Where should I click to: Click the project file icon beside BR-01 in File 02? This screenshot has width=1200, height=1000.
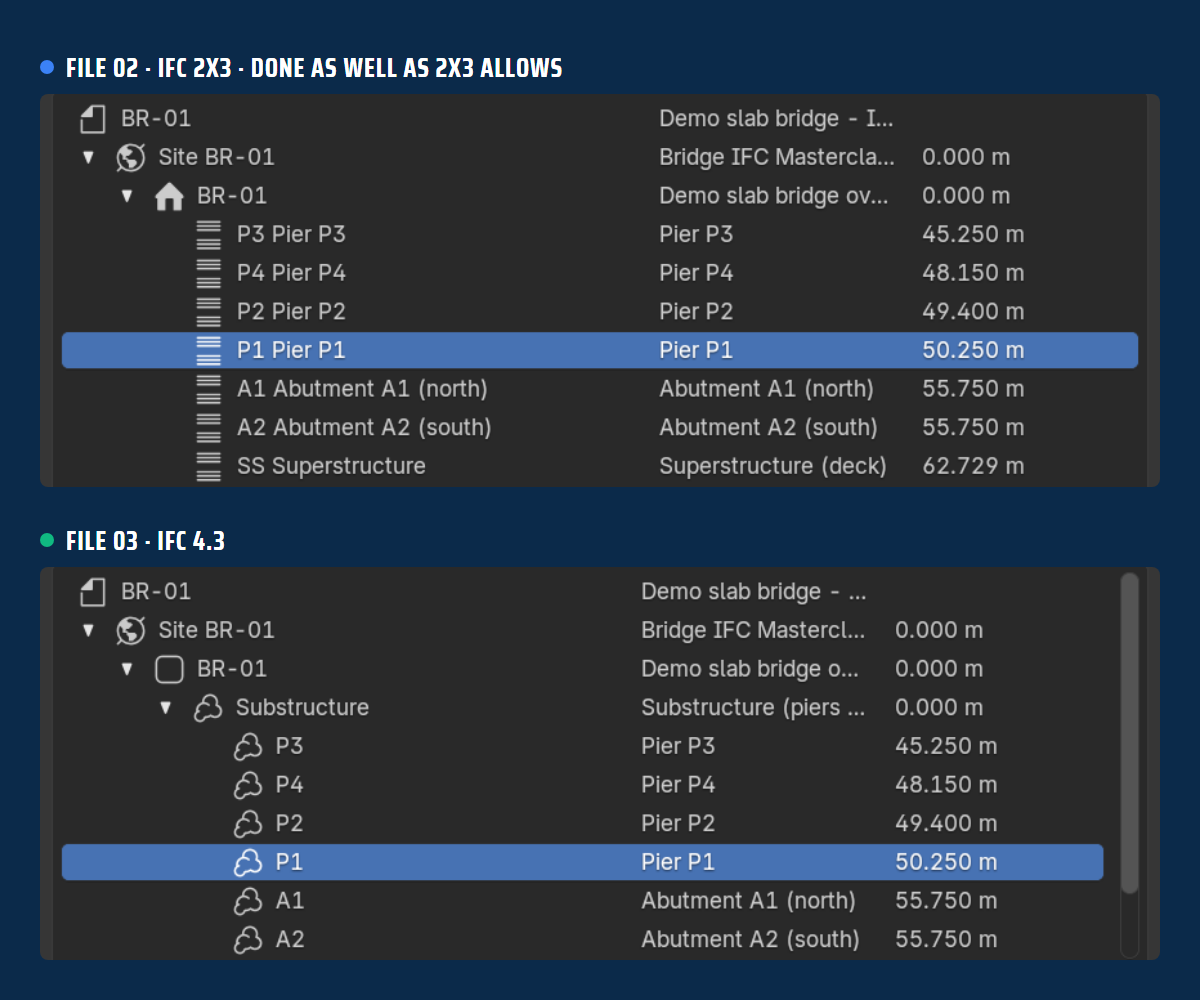tap(93, 119)
